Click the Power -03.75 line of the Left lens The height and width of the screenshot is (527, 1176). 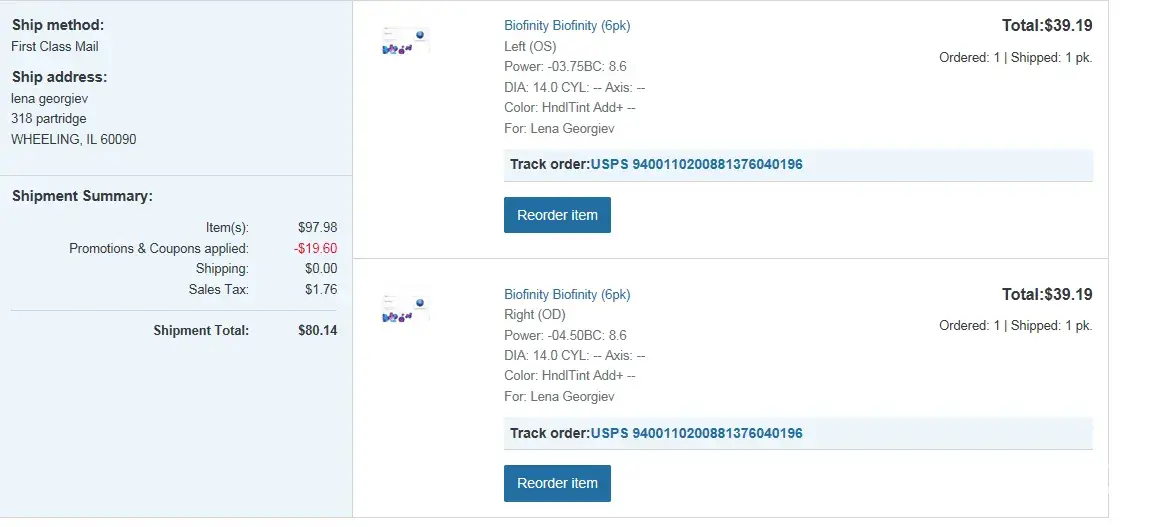click(565, 66)
